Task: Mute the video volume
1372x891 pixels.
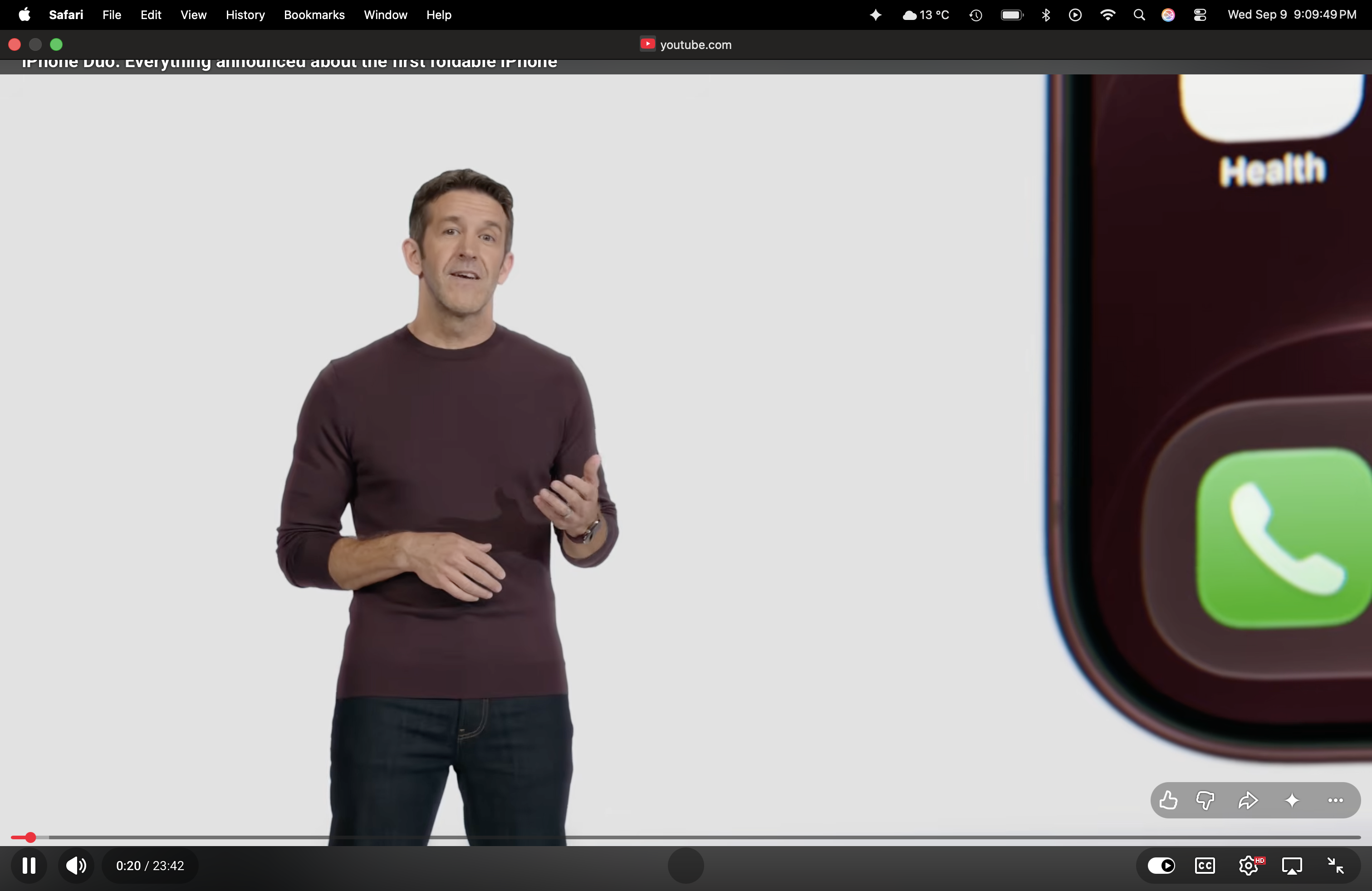Action: pyautogui.click(x=76, y=866)
